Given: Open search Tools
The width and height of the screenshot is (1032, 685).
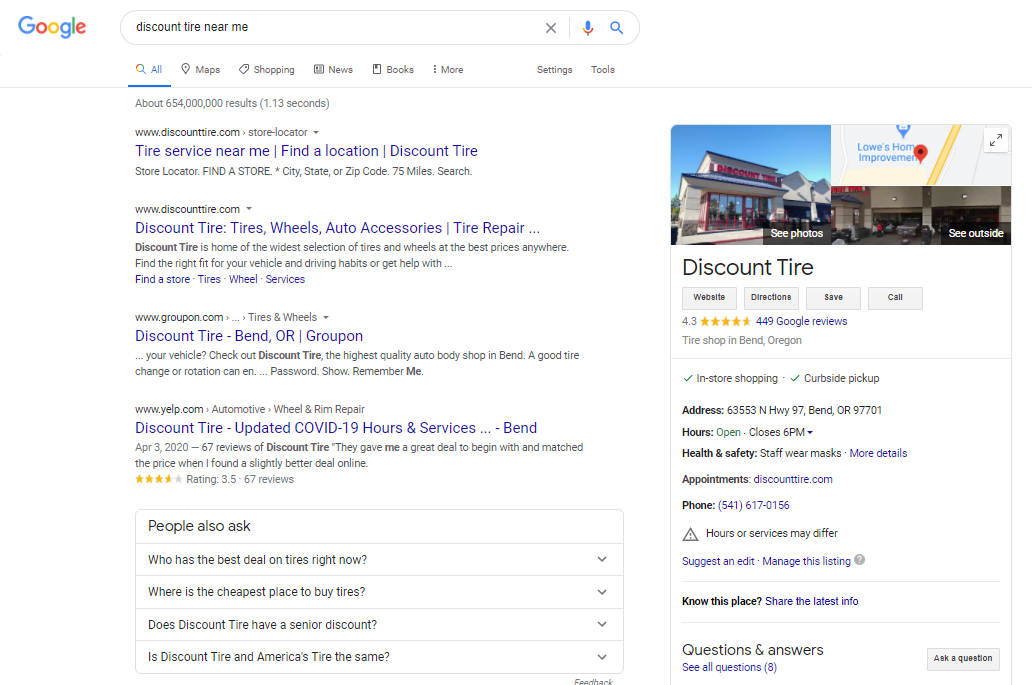Looking at the screenshot, I should (x=602, y=70).
